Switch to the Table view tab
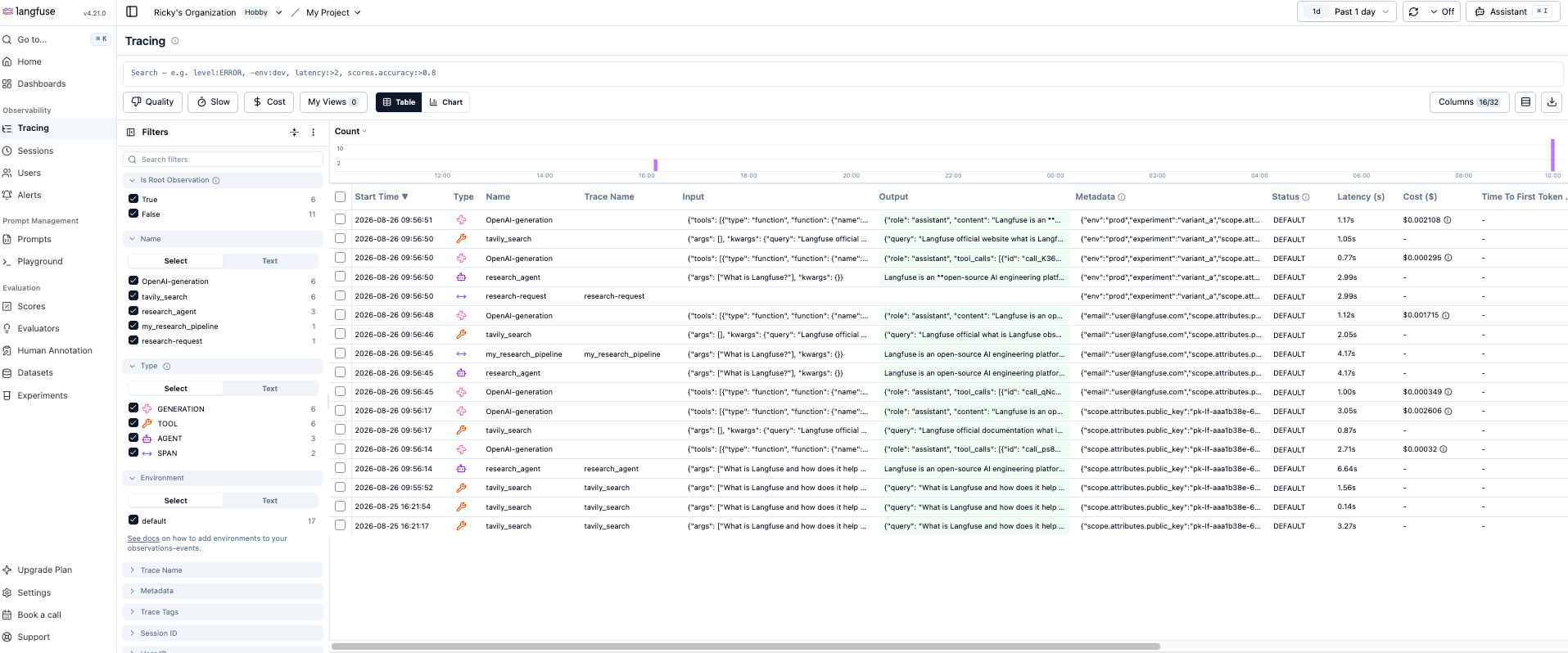 [x=399, y=102]
